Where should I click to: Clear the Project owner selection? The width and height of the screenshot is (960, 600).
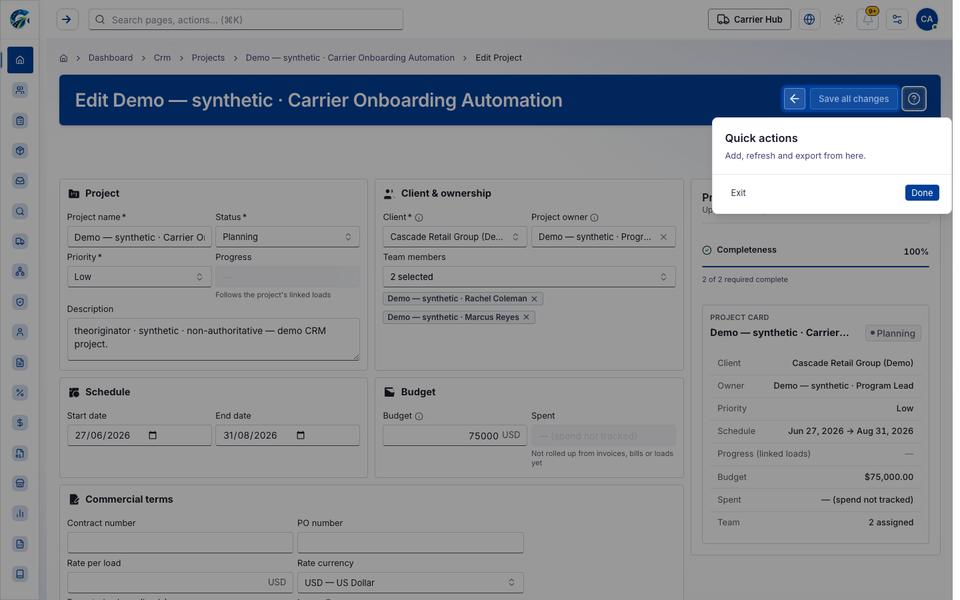[663, 237]
